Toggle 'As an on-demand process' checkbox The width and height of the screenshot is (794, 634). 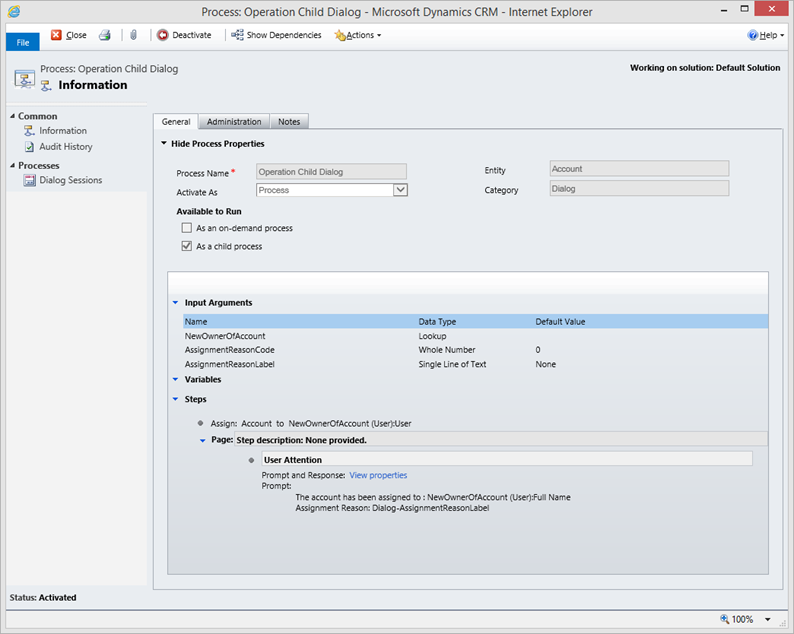pos(187,228)
